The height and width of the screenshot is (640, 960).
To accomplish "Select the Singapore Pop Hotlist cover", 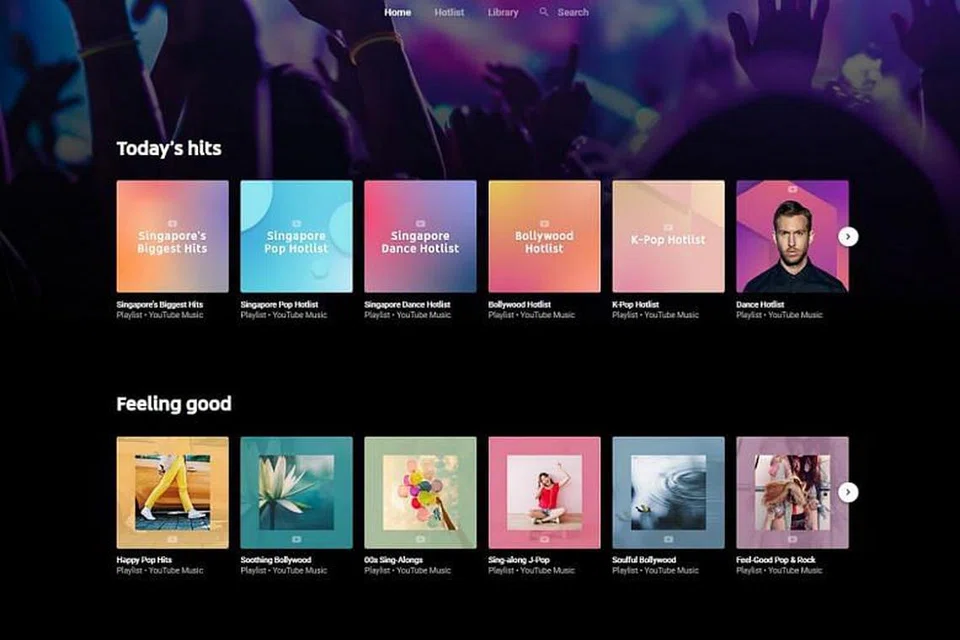I will coord(296,236).
